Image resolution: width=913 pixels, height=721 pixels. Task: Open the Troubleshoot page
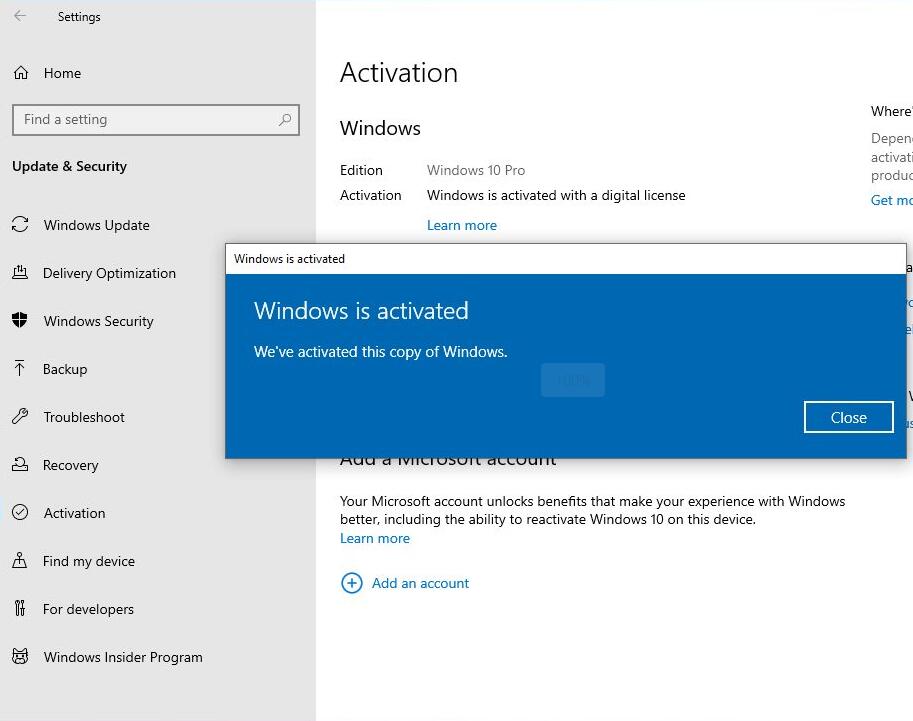click(84, 417)
